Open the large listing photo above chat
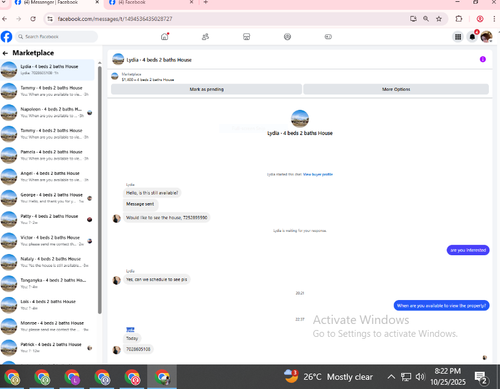 point(300,119)
